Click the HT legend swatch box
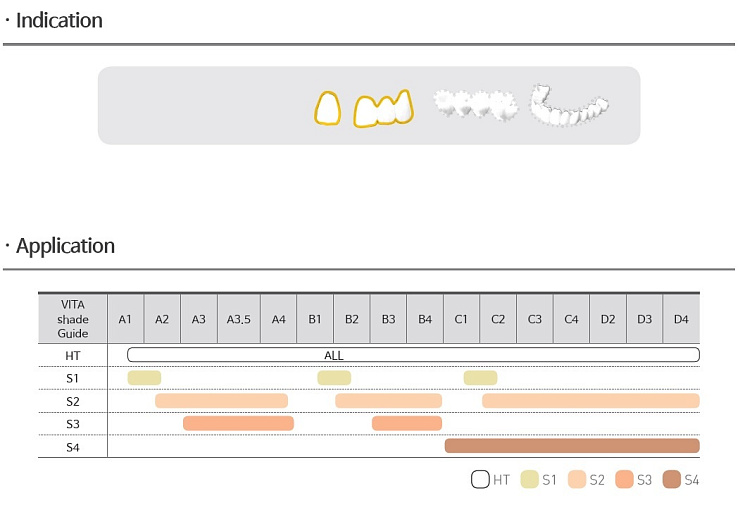This screenshot has width=740, height=505. click(480, 480)
